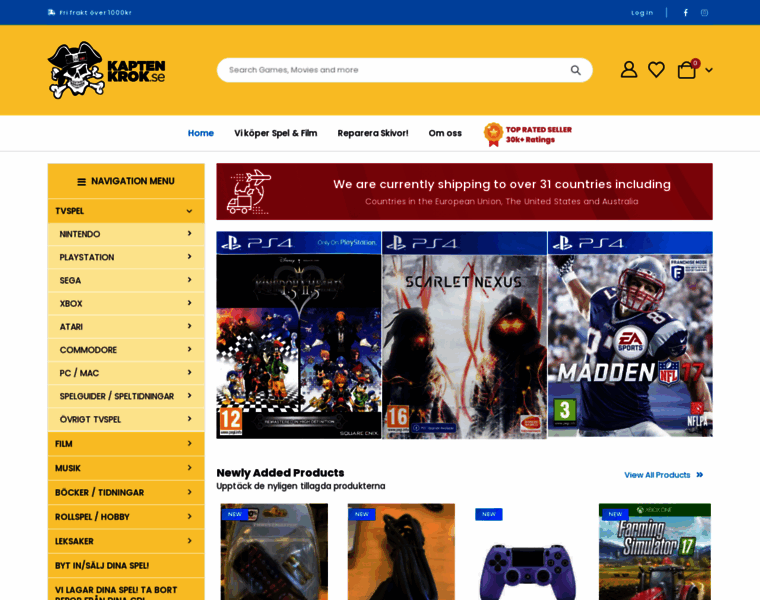
Task: Open Vi köper Spel & Film page
Action: 276,133
